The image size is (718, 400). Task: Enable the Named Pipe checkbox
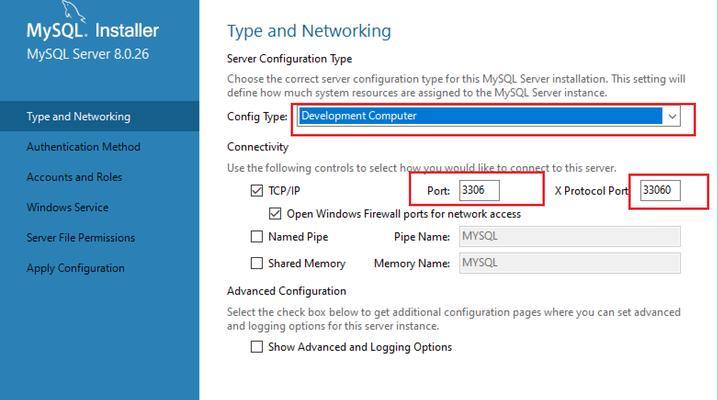point(257,237)
